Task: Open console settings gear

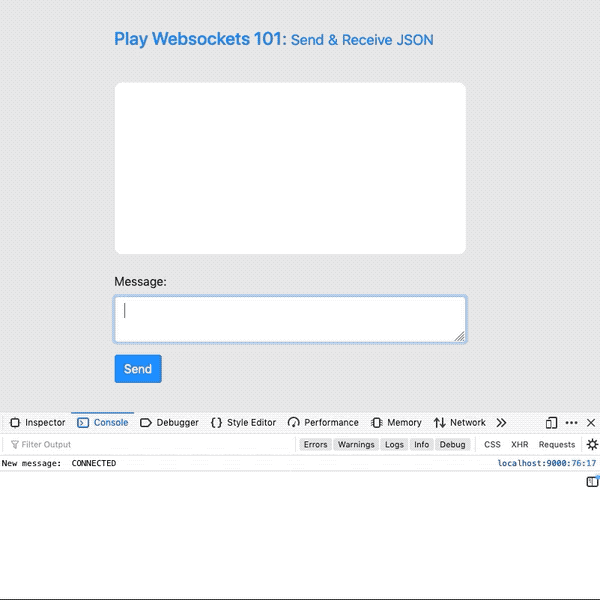Action: tap(592, 444)
